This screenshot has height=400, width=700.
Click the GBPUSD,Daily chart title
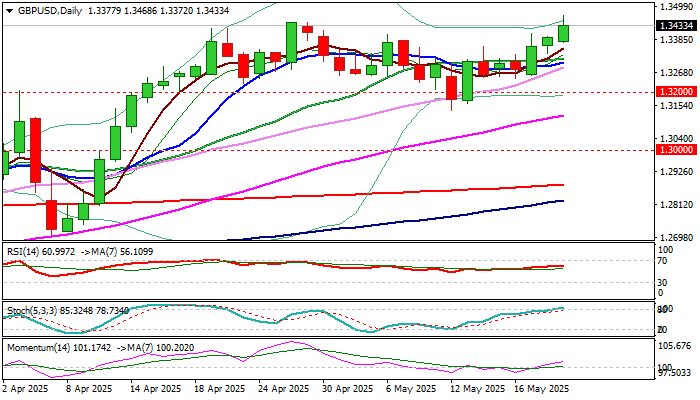coord(50,11)
